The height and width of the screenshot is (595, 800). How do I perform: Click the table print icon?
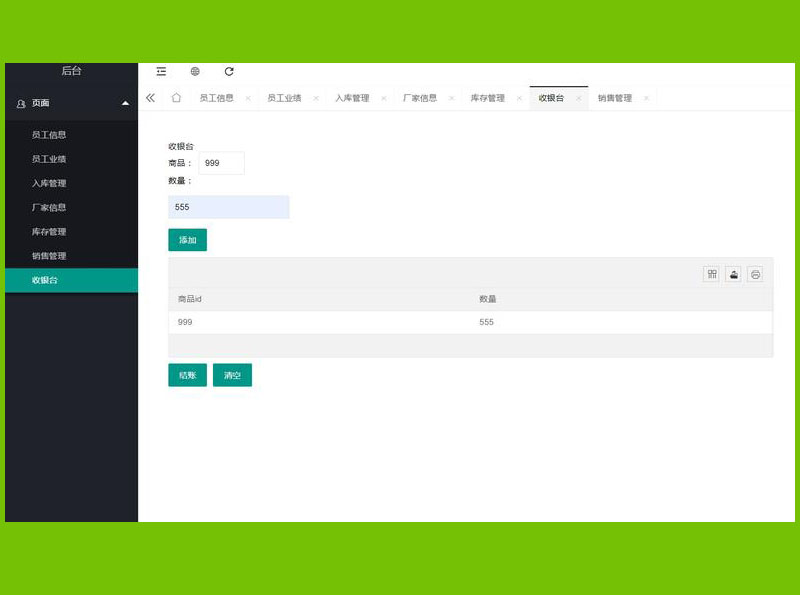click(756, 275)
